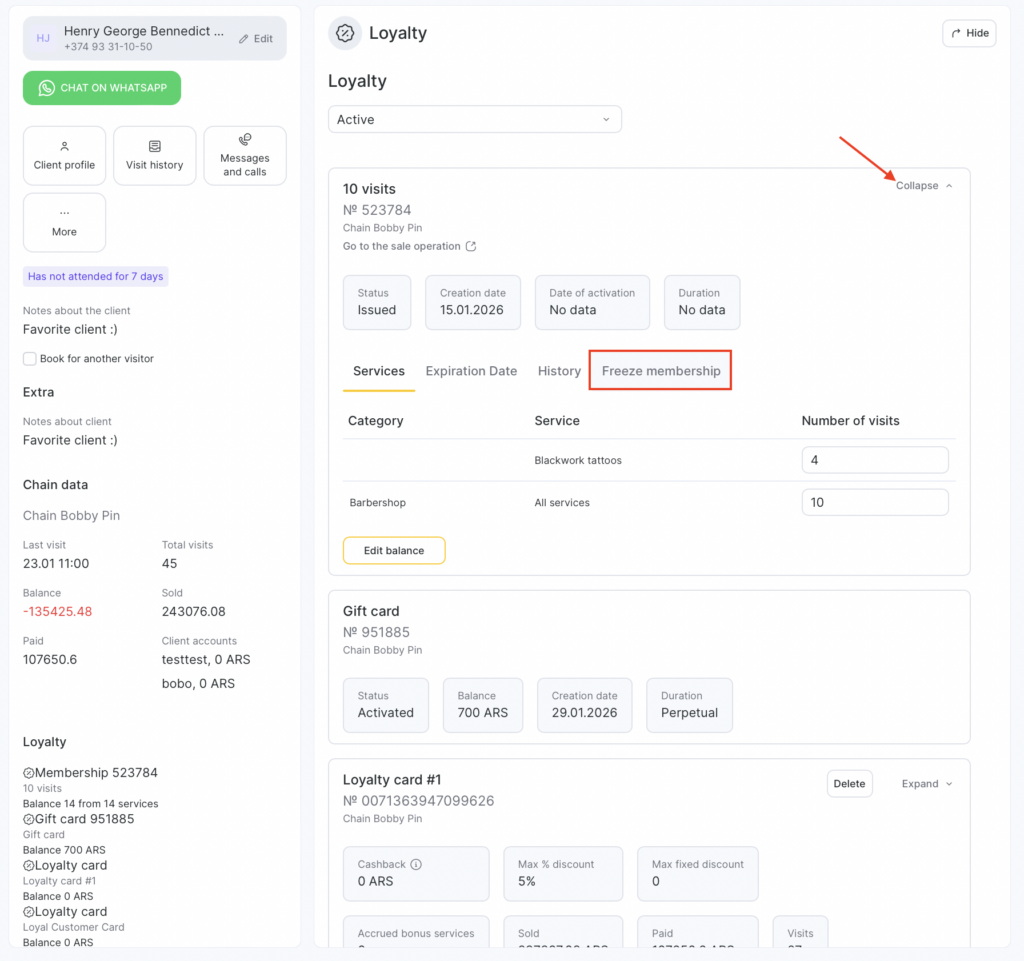Hide the Loyalty panel
This screenshot has height=961, width=1024.
(968, 33)
